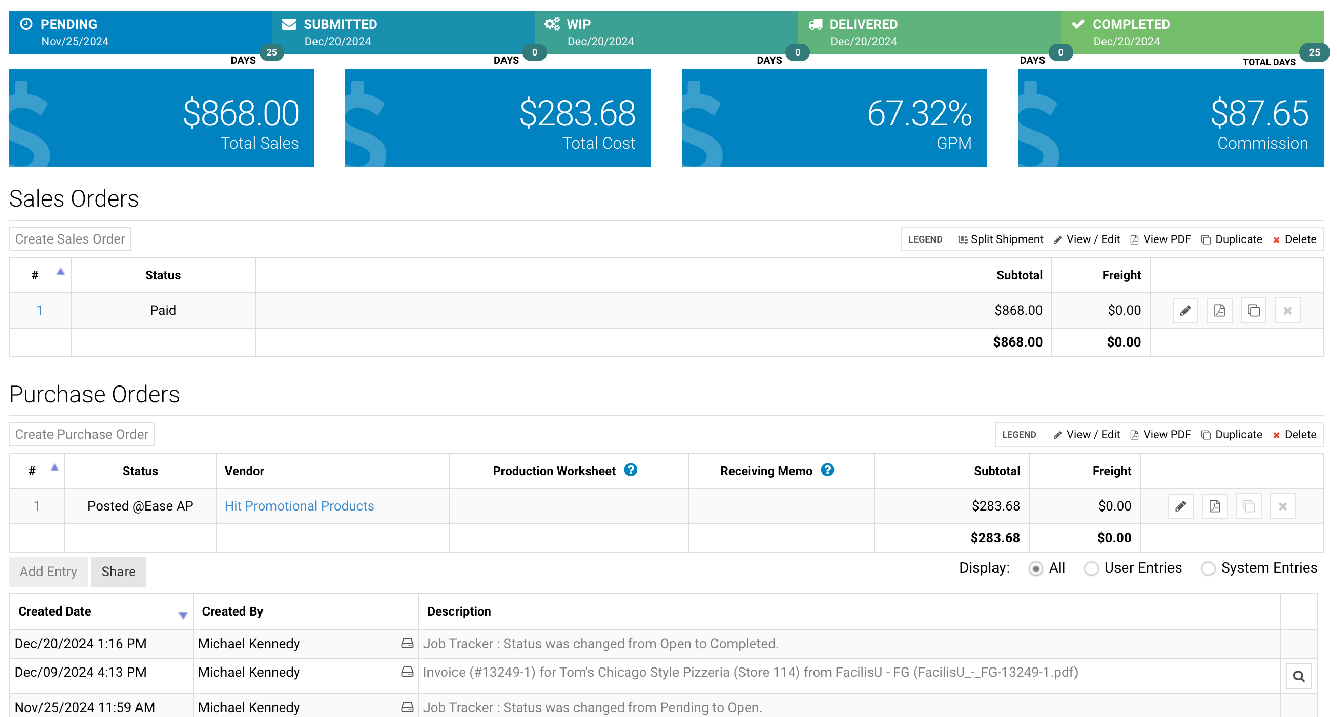This screenshot has height=717, width=1337.
Task: Click the $87.65 Commission card
Action: 1171,118
